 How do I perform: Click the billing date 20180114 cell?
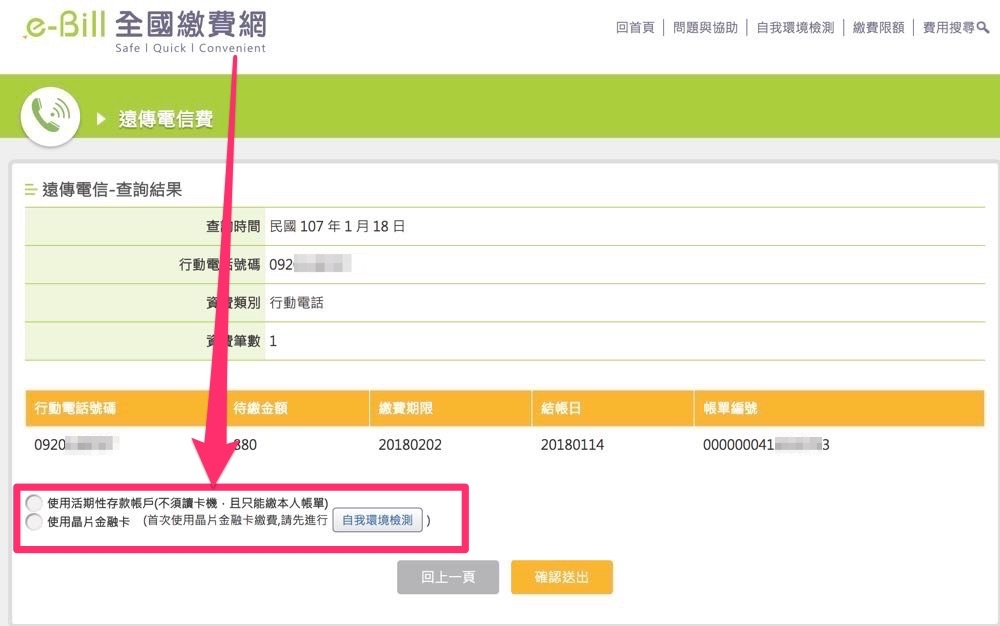572,444
